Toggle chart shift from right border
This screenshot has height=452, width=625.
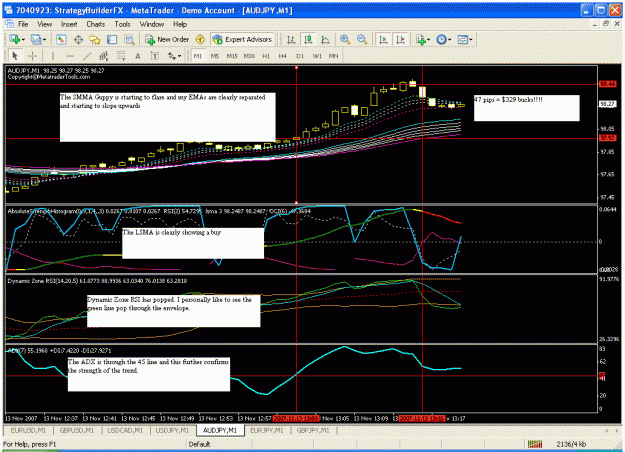(400, 39)
